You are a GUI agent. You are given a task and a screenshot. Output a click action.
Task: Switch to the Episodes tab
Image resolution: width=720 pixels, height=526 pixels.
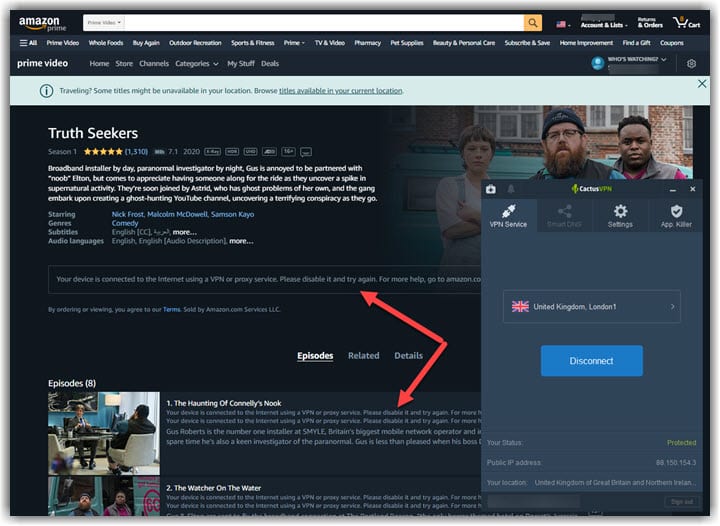point(315,356)
